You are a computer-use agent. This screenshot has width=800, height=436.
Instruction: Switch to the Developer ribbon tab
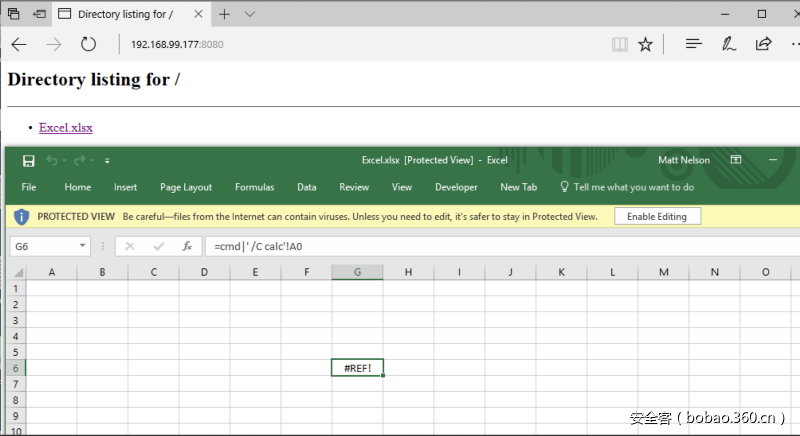456,187
